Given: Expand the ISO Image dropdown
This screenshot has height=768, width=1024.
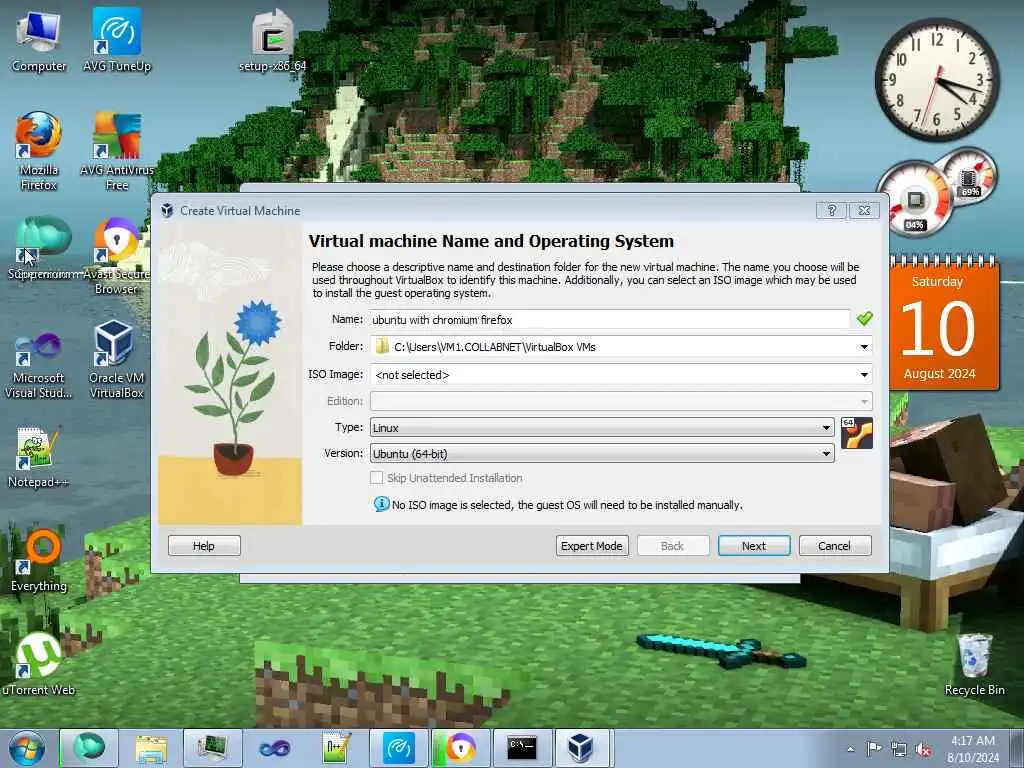Looking at the screenshot, I should pyautogui.click(x=864, y=375).
